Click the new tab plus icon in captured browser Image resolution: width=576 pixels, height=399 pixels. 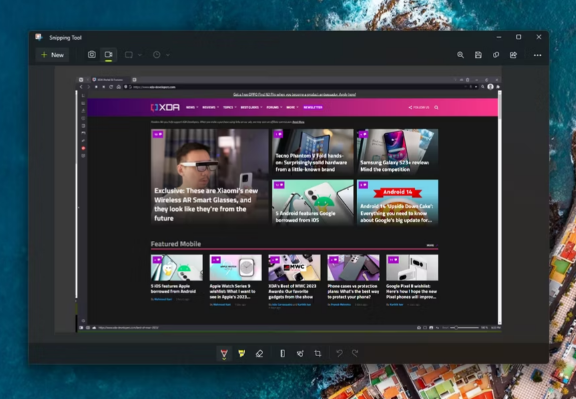point(134,79)
